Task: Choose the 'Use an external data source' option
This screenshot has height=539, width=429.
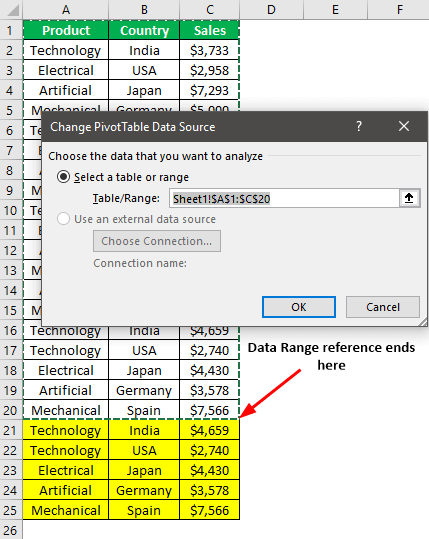Action: (x=64, y=219)
